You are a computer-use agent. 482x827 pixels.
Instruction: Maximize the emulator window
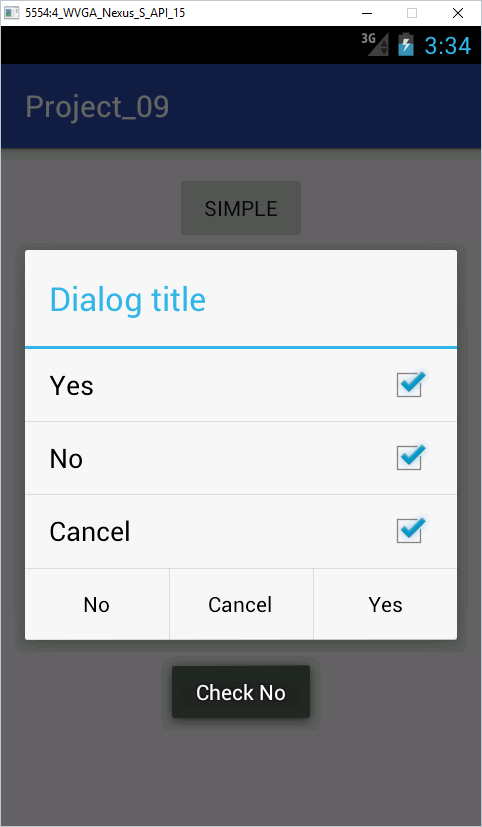412,13
